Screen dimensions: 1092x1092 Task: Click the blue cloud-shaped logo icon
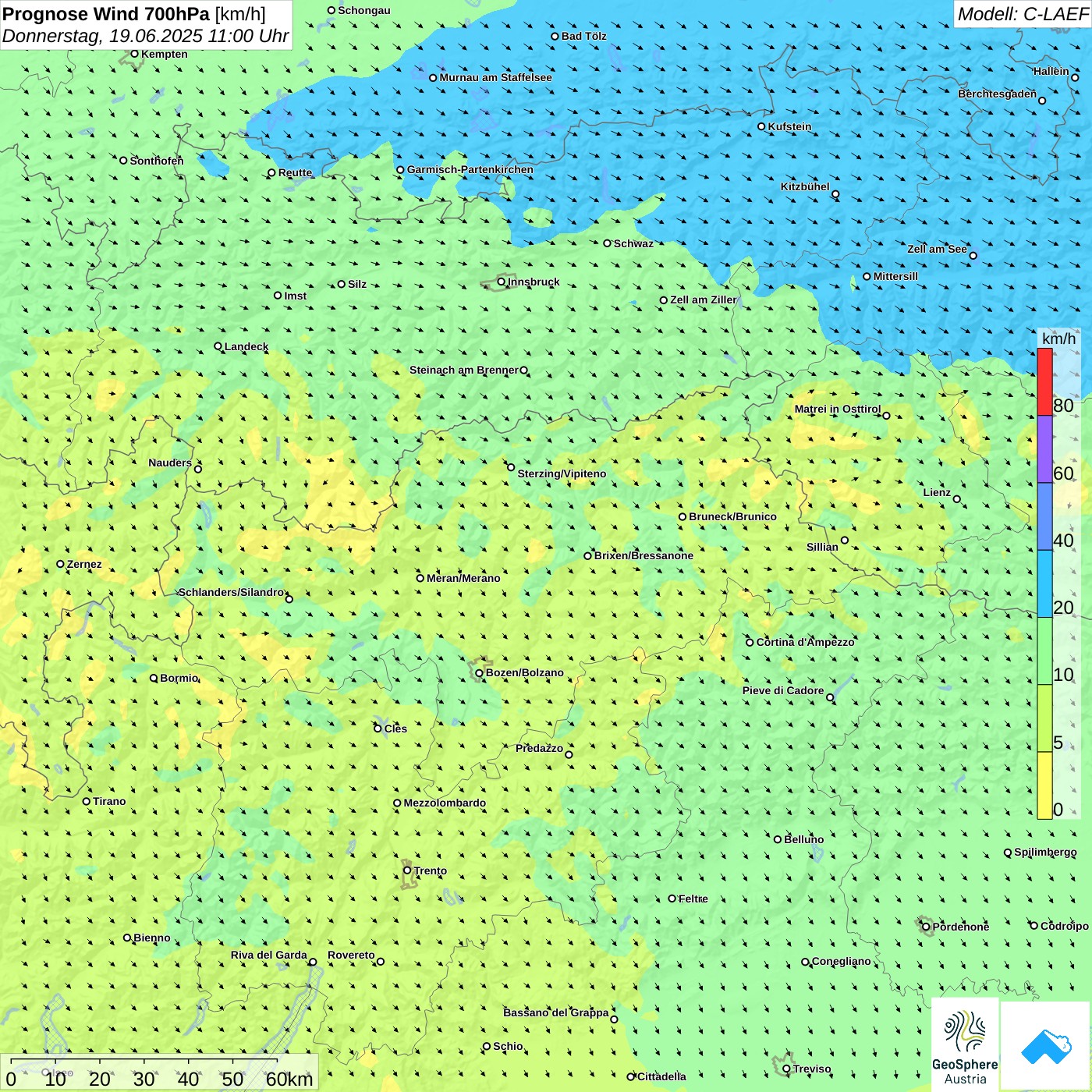coord(1046,1047)
